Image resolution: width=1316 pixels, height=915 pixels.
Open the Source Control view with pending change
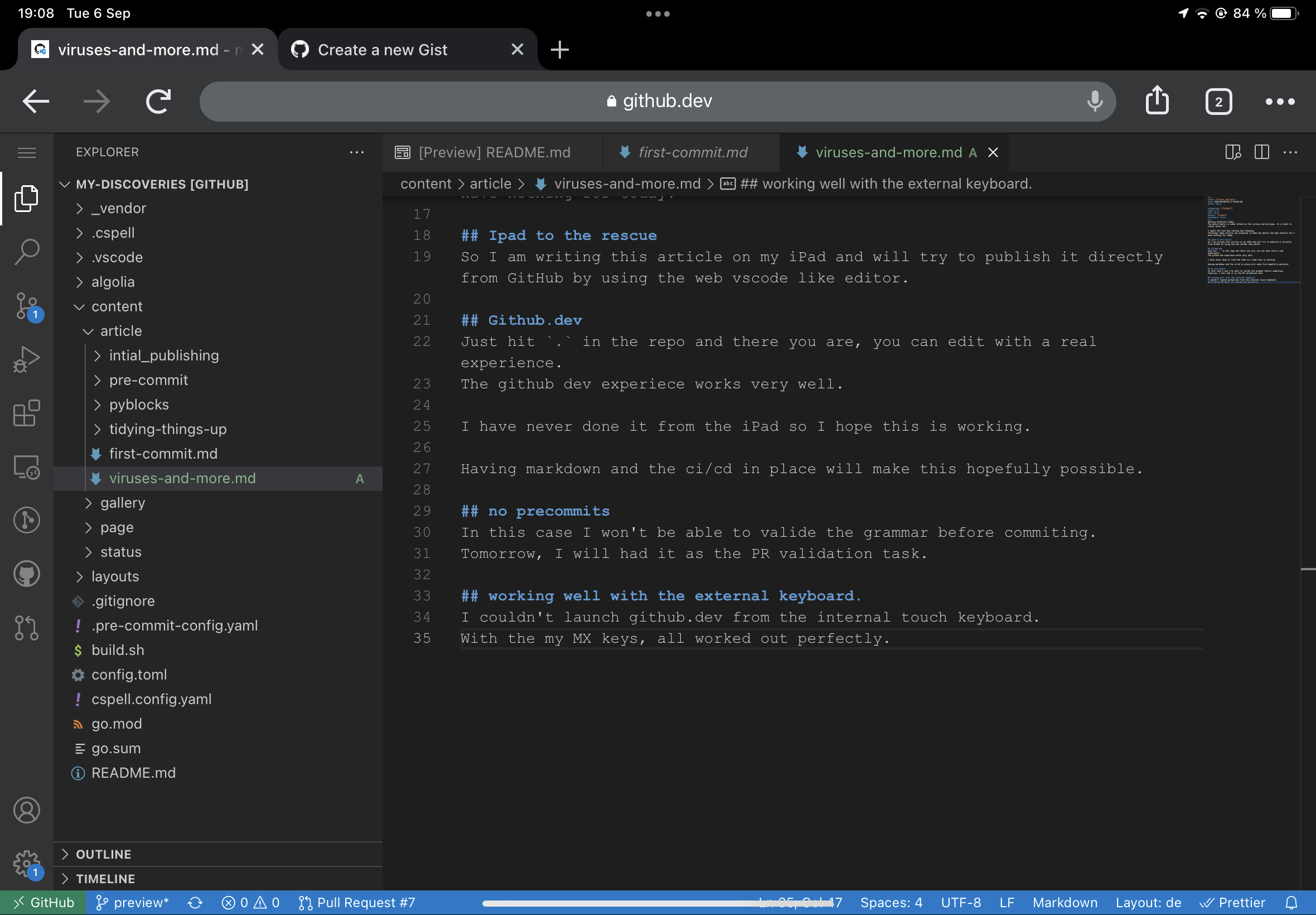pyautogui.click(x=26, y=307)
